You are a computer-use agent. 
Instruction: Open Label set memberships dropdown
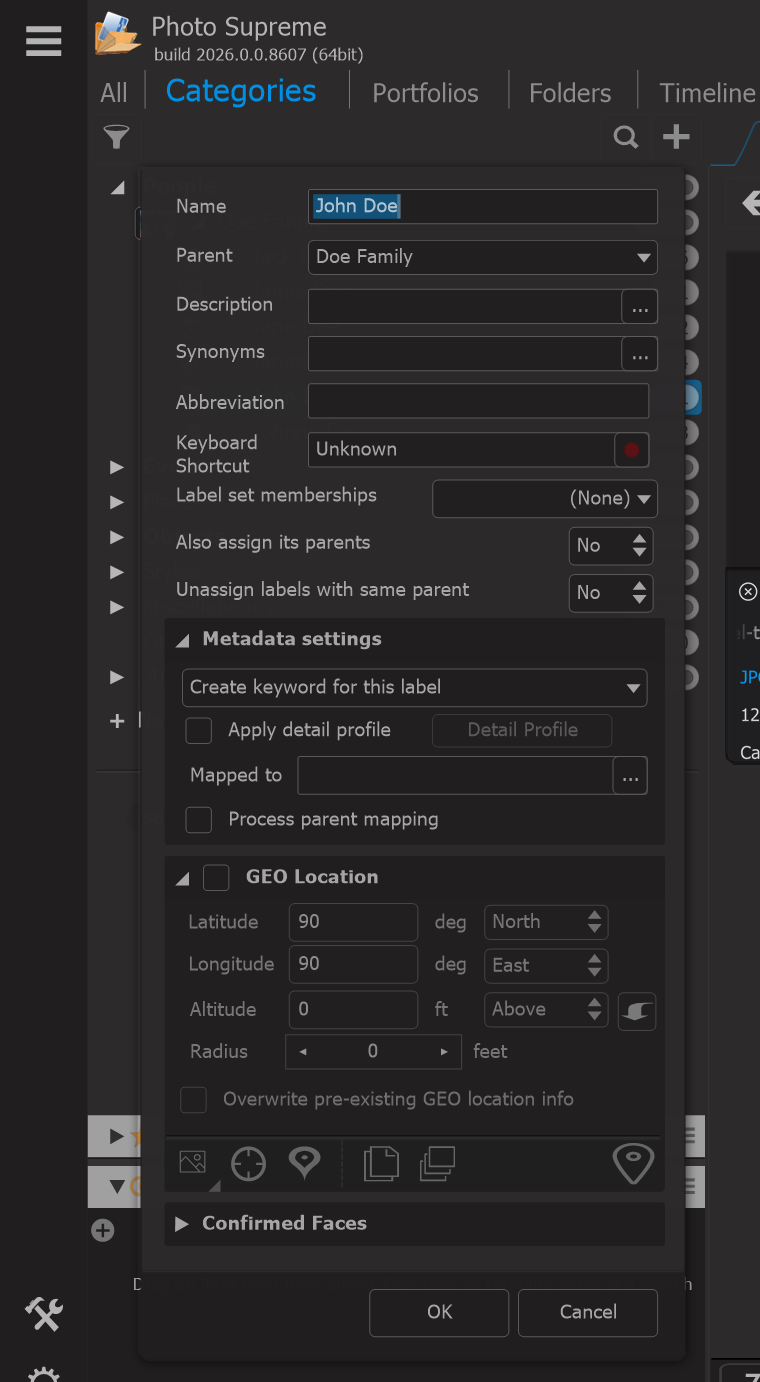[x=545, y=498]
